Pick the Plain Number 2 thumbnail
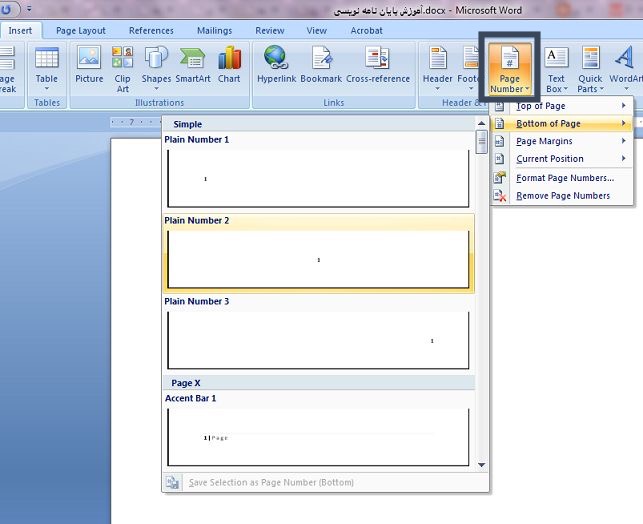 318,259
